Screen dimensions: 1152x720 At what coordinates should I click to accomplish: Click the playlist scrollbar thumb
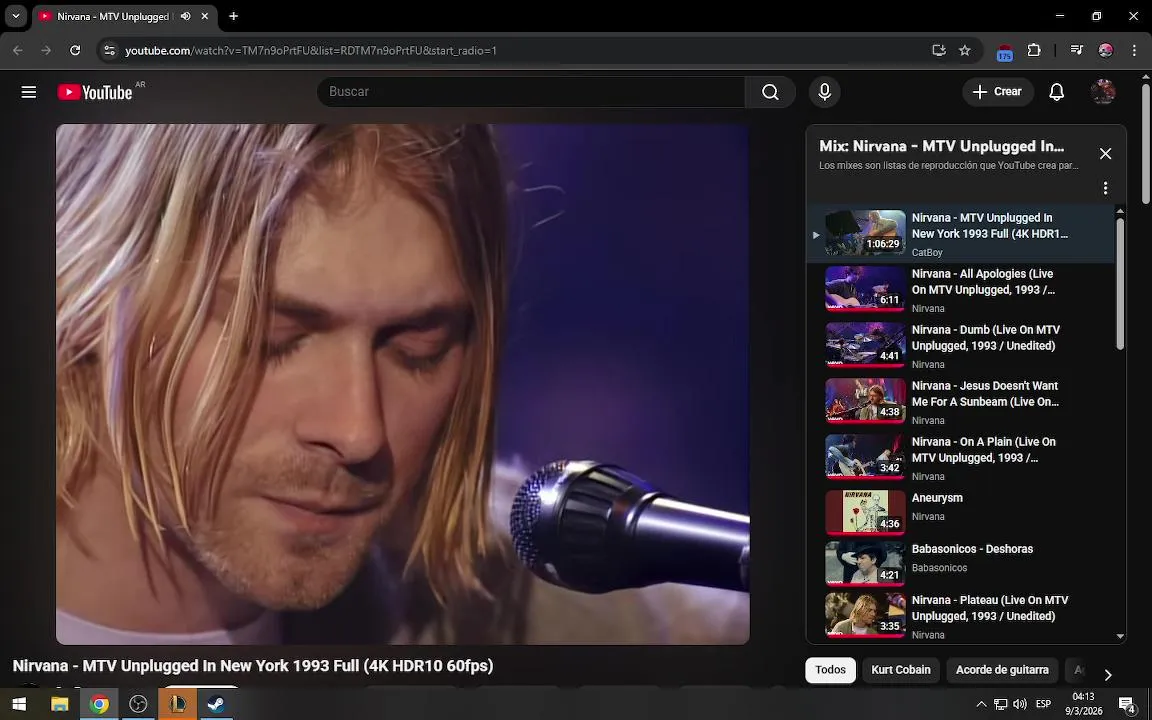(x=1120, y=283)
